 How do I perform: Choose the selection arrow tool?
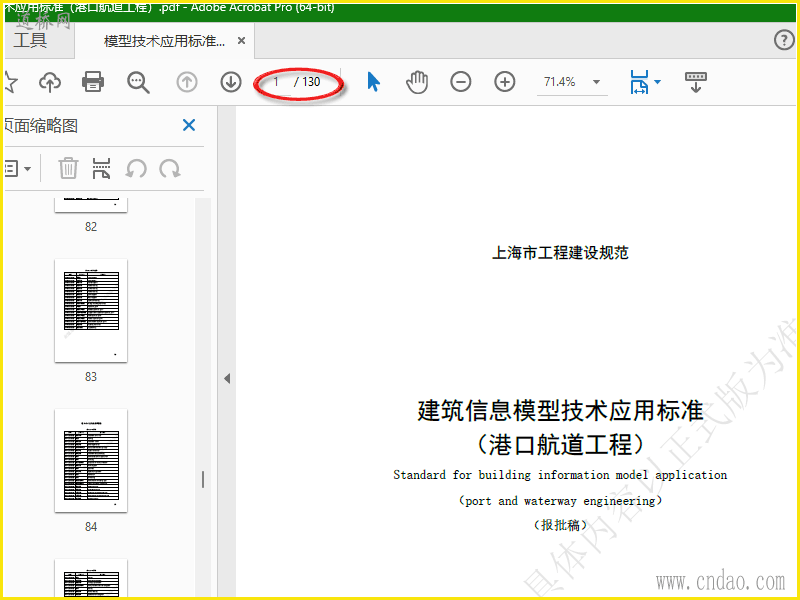point(373,82)
